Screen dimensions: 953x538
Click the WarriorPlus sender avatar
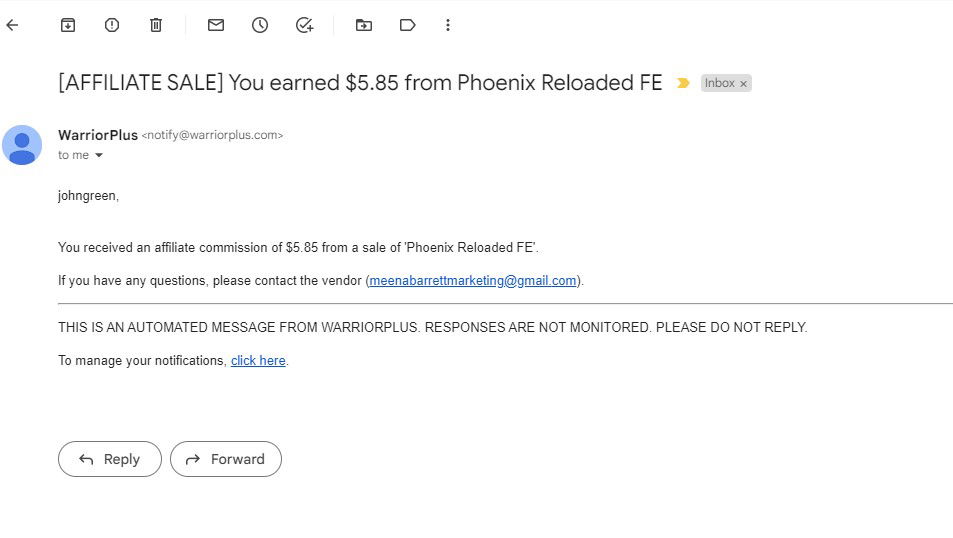point(22,145)
